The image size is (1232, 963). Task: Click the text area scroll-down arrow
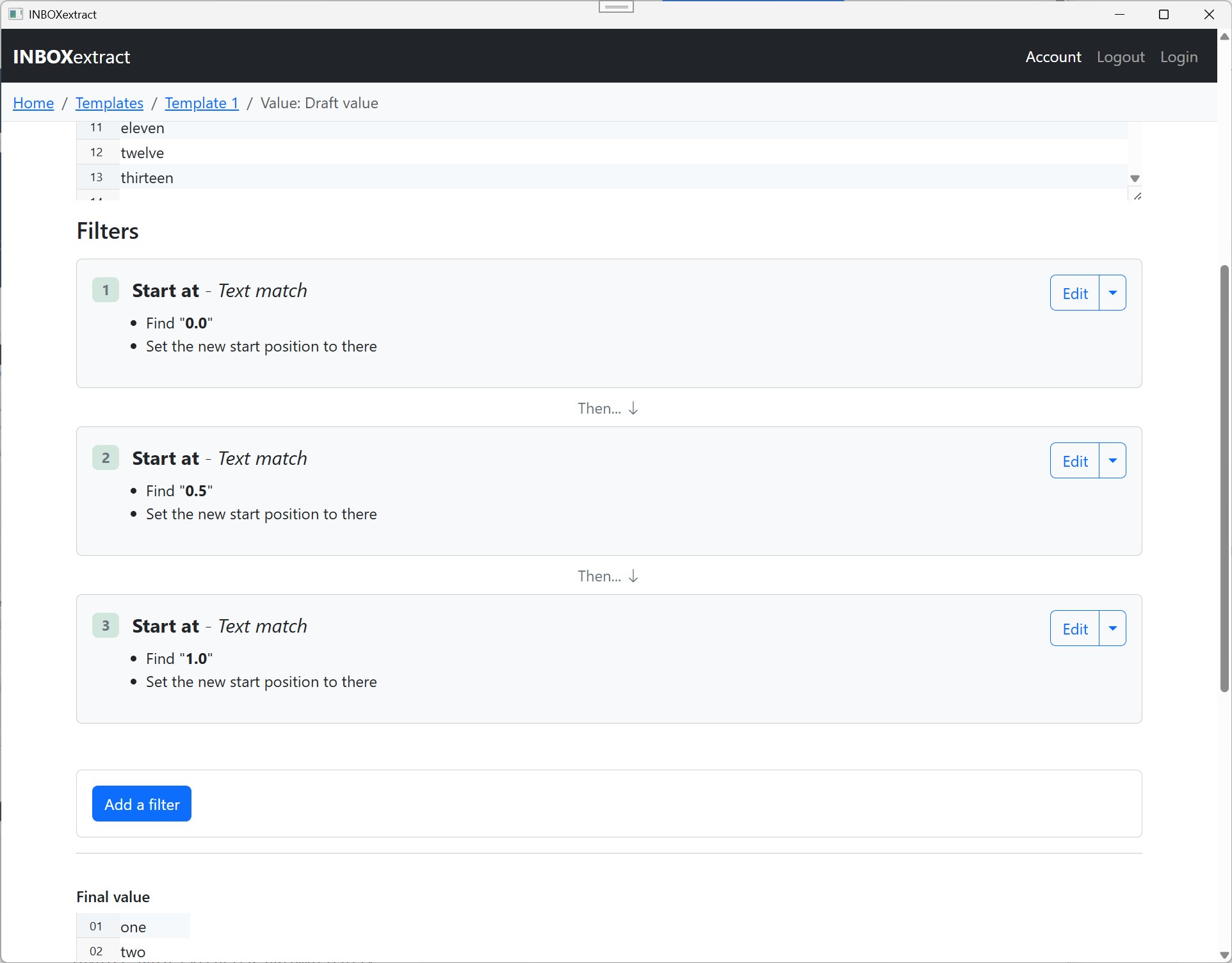point(1135,179)
